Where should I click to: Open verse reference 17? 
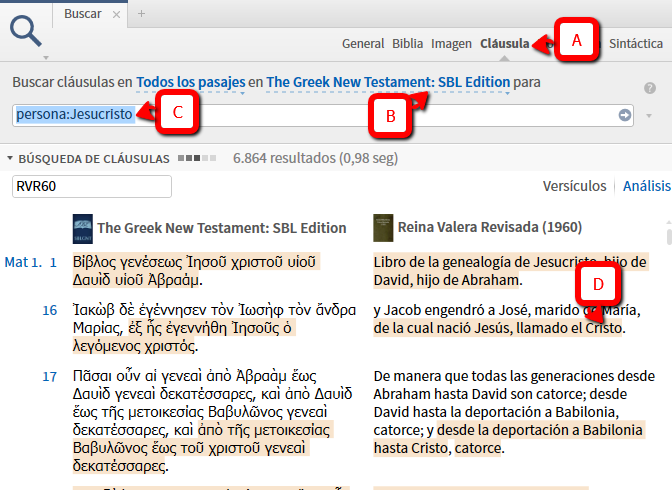pos(50,376)
